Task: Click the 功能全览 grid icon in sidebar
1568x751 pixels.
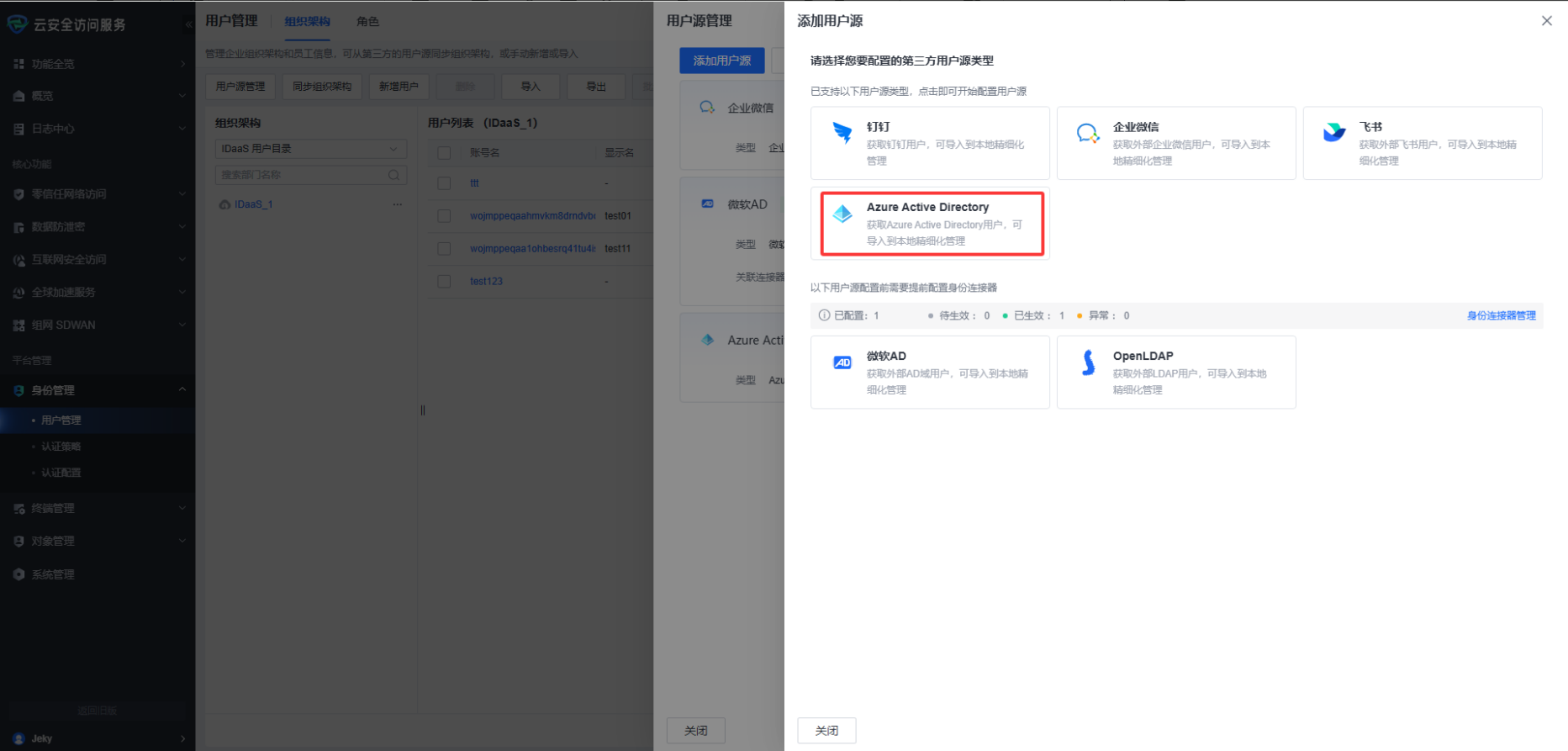Action: point(18,64)
